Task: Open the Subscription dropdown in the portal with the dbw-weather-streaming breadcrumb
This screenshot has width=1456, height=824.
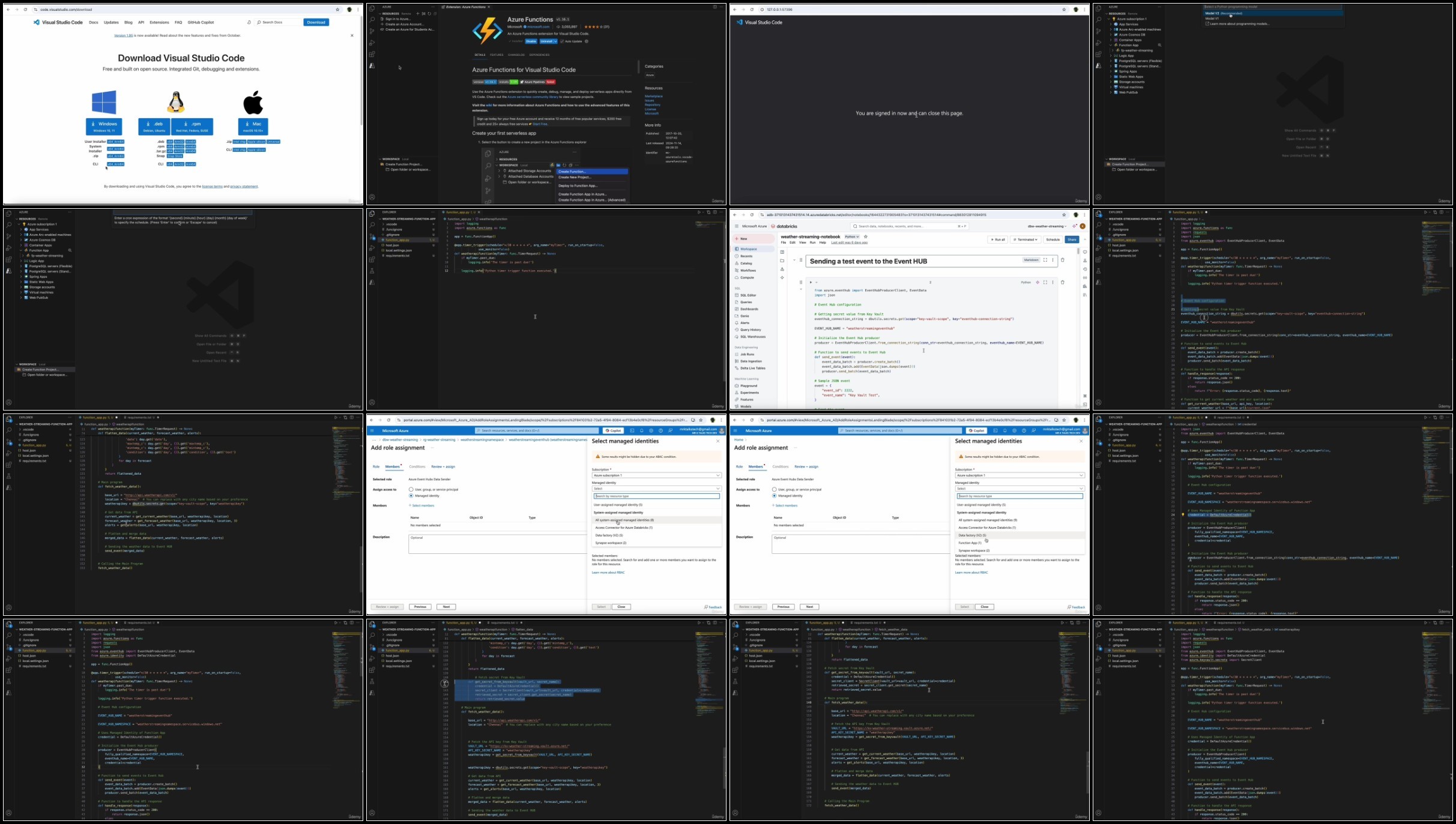Action: click(656, 475)
